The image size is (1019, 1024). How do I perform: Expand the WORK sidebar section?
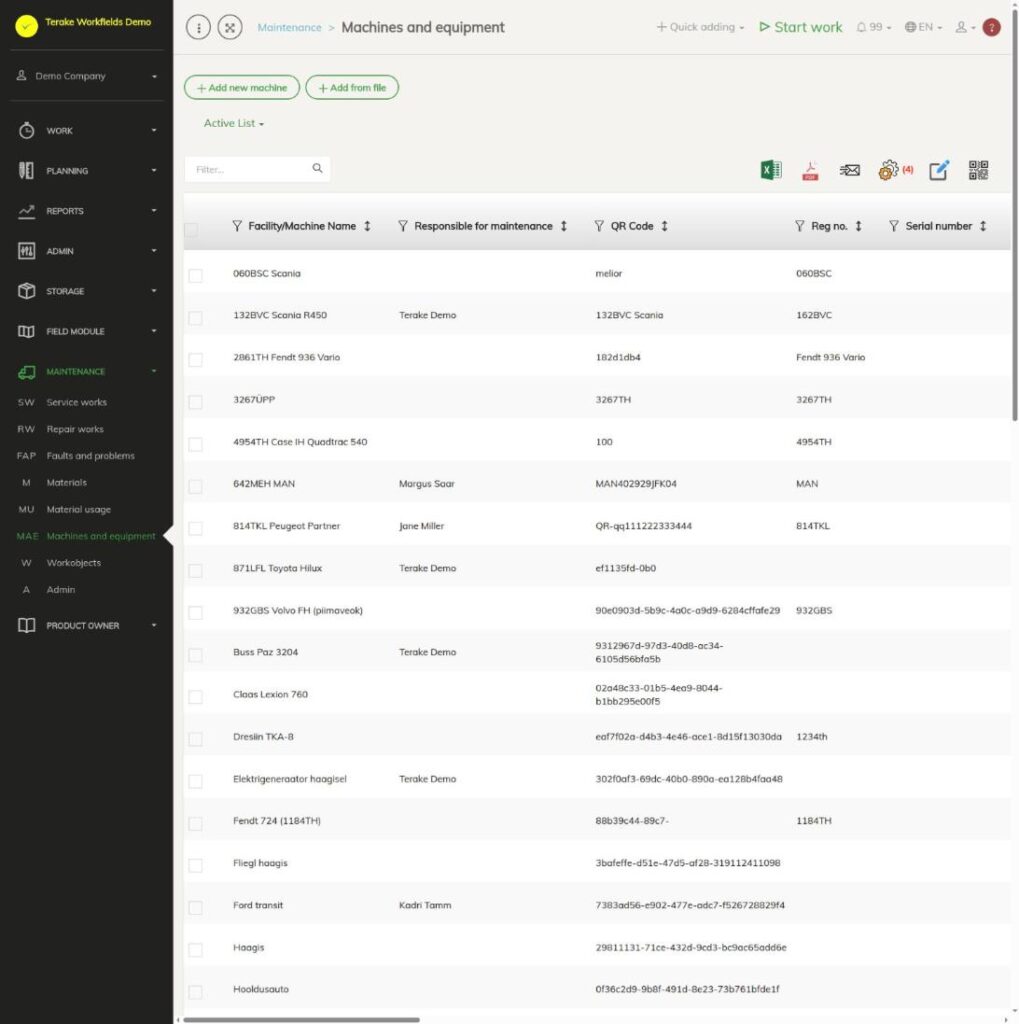click(86, 131)
